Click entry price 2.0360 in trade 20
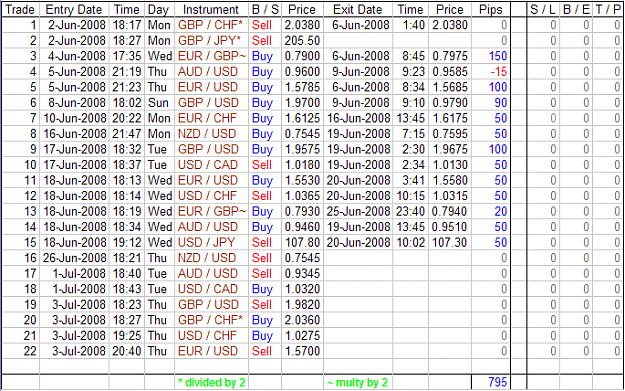Viewport: 625px width, 391px height. (x=302, y=320)
